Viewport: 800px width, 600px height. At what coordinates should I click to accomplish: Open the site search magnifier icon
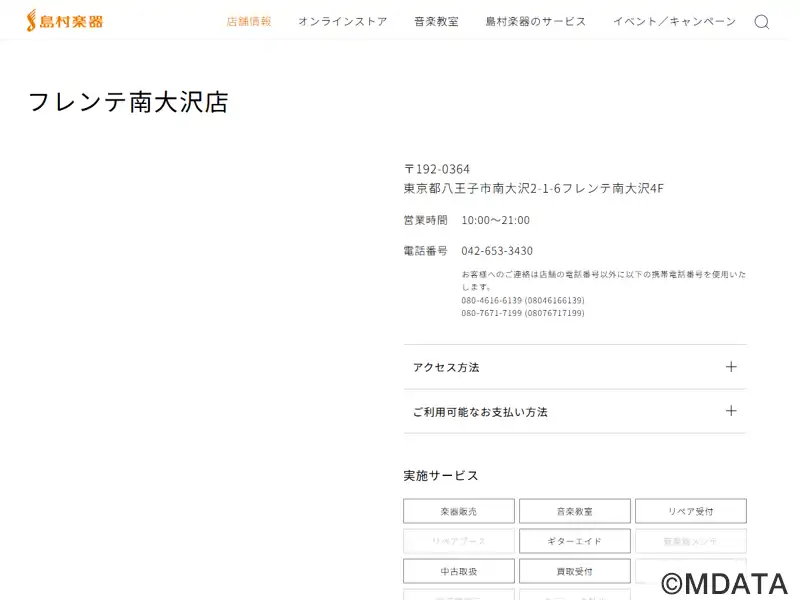[762, 22]
